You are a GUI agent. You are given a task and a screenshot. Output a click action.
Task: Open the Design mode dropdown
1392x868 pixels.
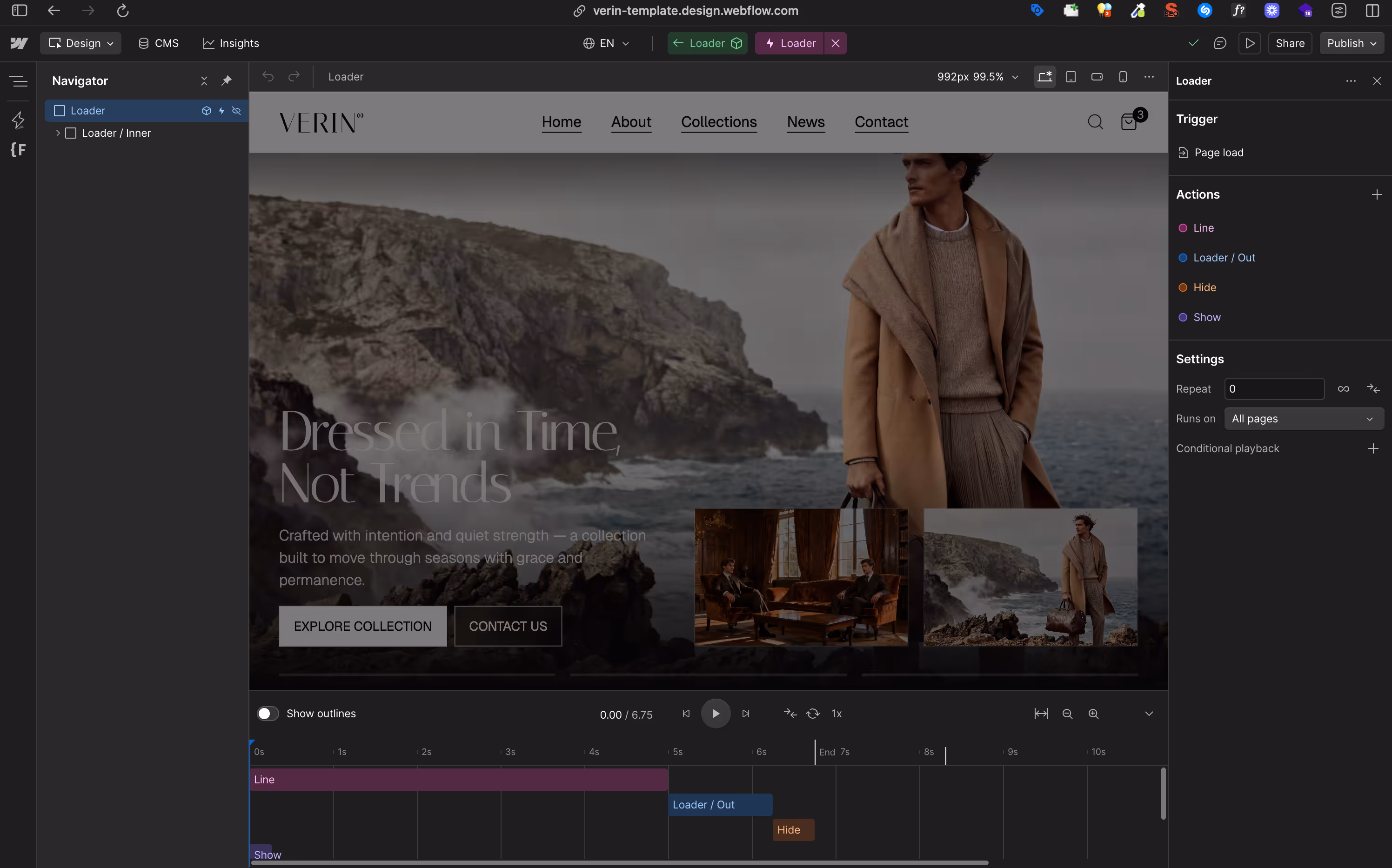point(80,43)
